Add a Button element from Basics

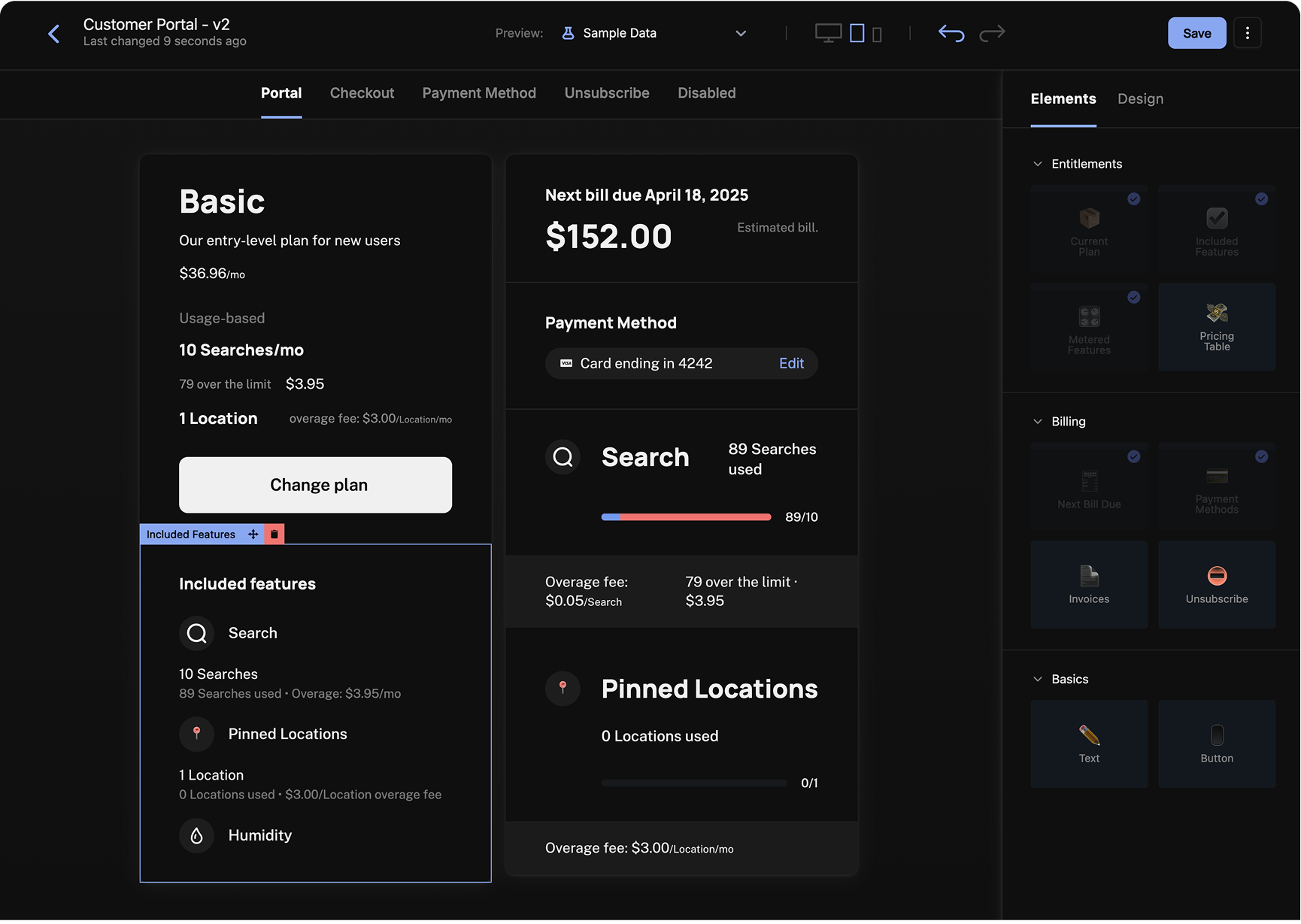1216,744
